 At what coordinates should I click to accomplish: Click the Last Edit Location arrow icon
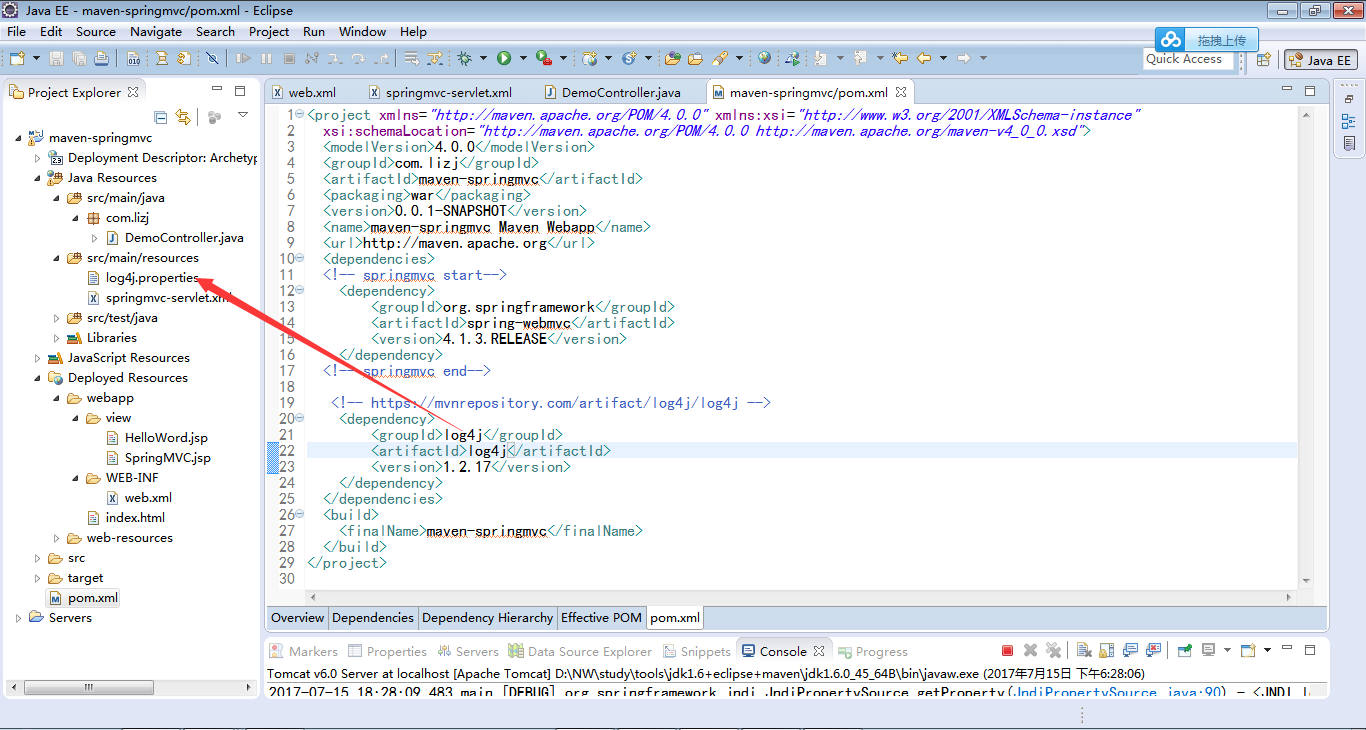tap(900, 59)
